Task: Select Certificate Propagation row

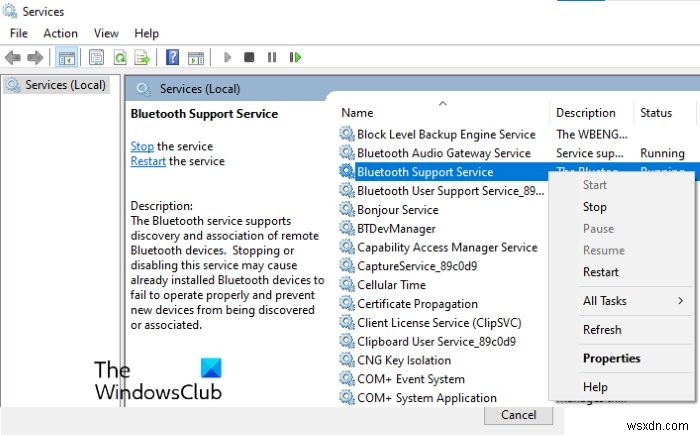Action: click(417, 304)
